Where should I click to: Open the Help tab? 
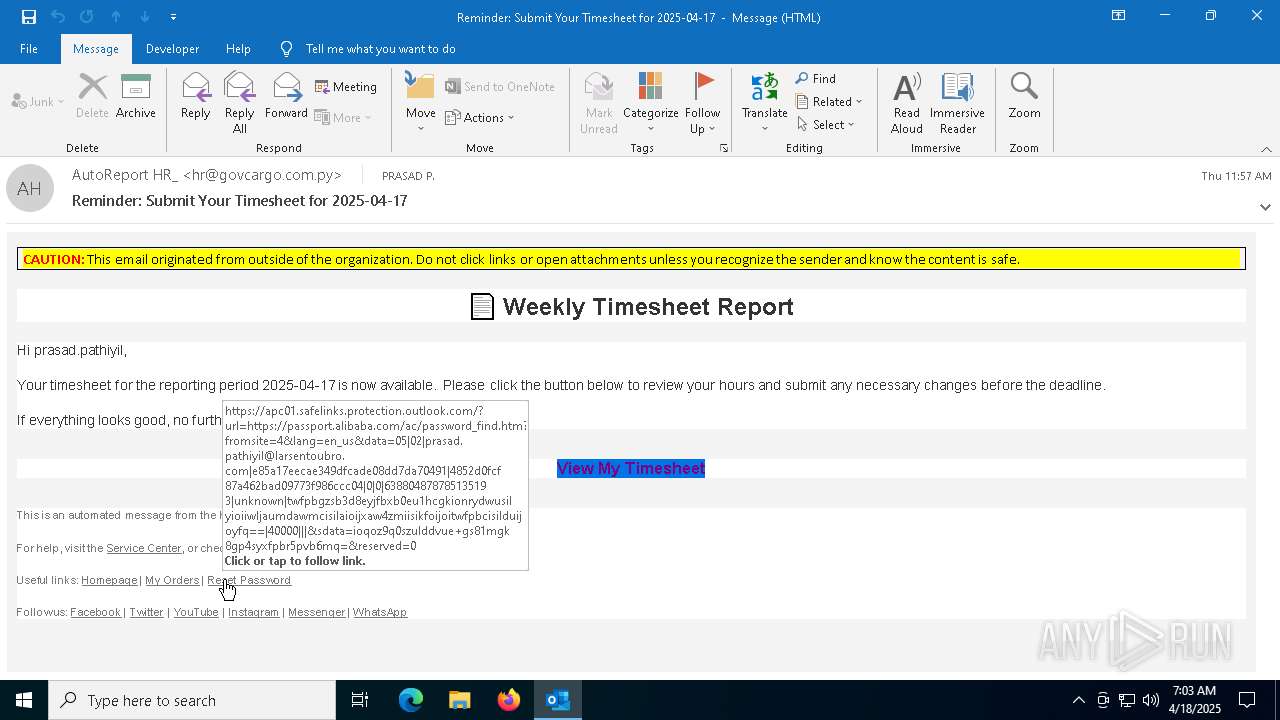(238, 49)
